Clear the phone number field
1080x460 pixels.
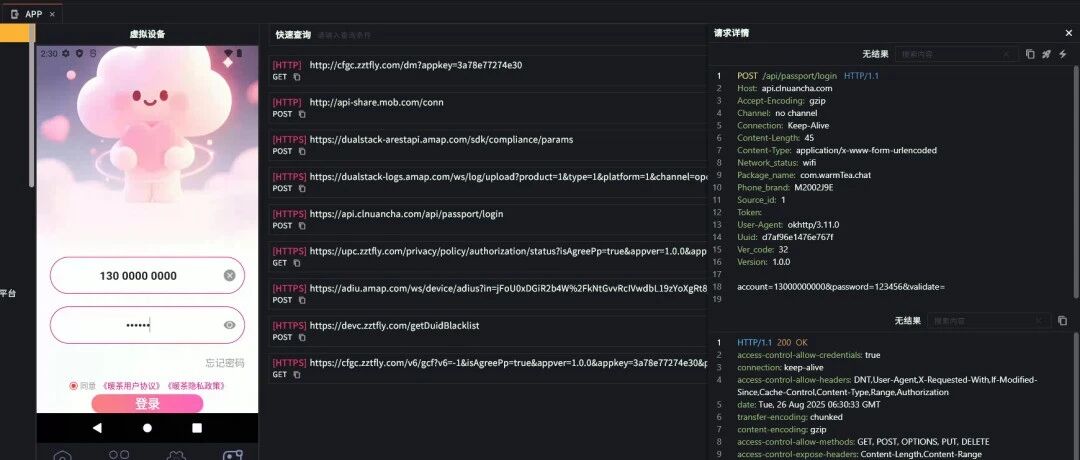[229, 275]
